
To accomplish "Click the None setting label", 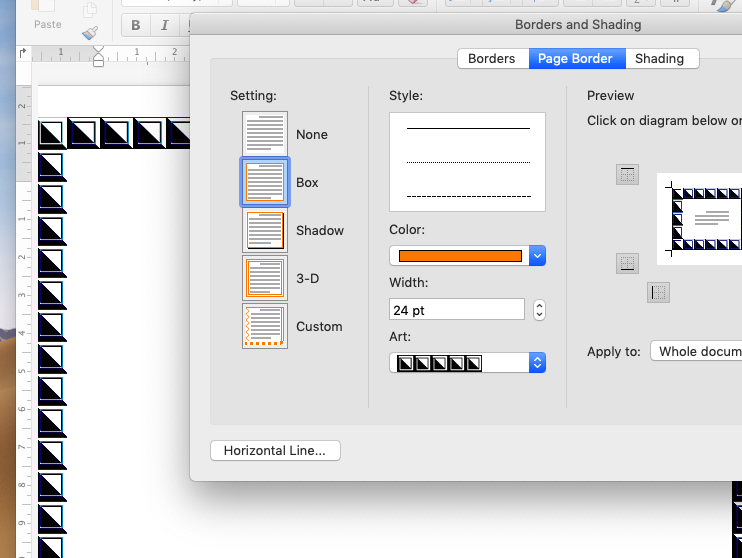I will 311,134.
